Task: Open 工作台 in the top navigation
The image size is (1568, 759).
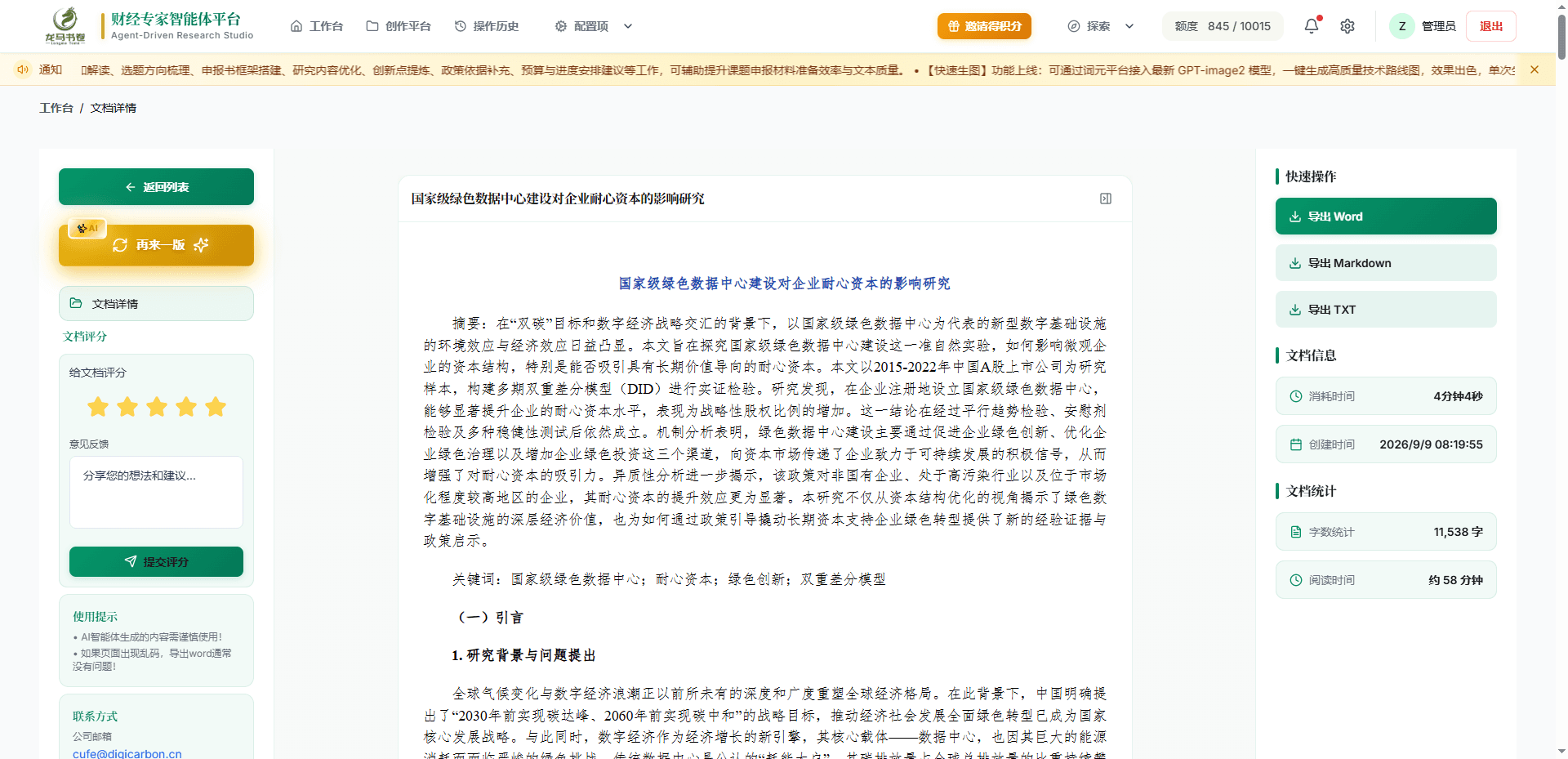Action: click(x=317, y=26)
